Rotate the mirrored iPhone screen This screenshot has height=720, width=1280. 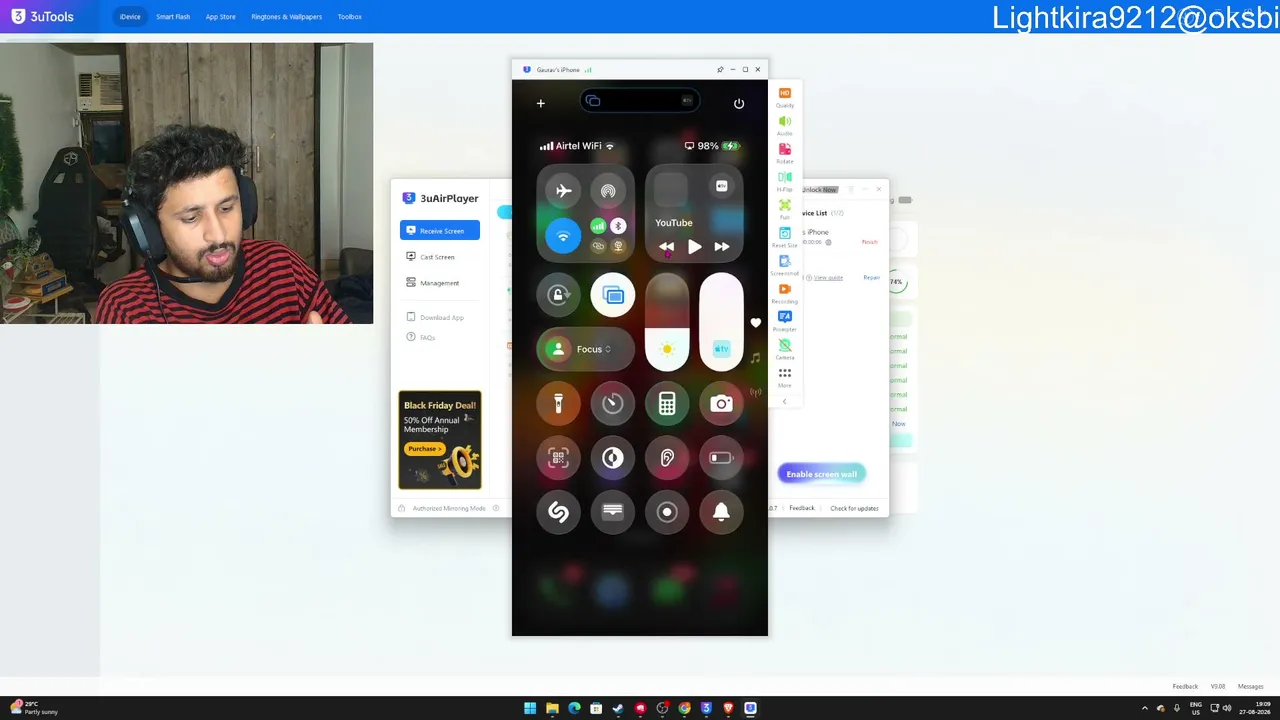tap(785, 153)
